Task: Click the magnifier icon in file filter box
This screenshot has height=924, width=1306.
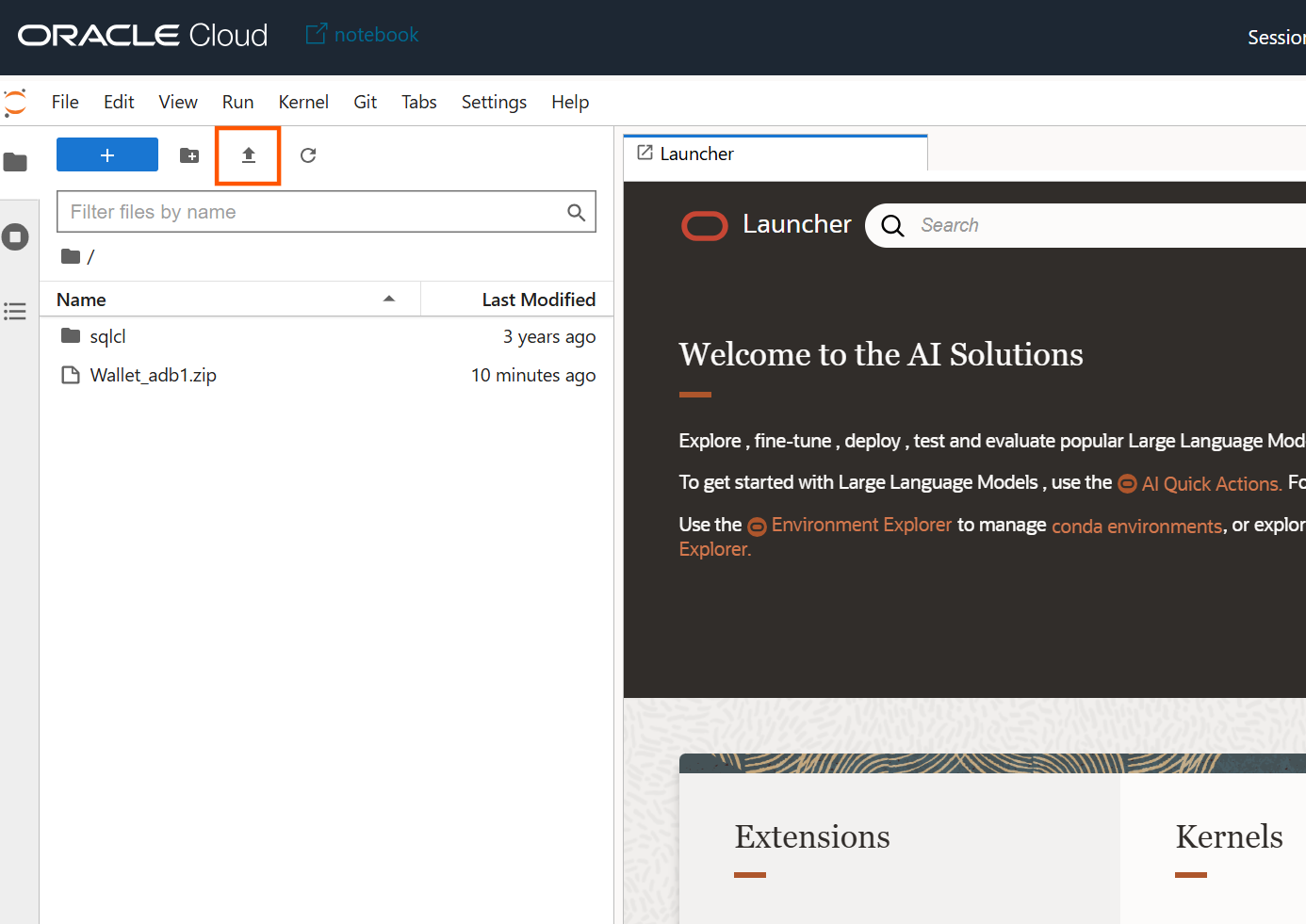Action: click(x=576, y=213)
